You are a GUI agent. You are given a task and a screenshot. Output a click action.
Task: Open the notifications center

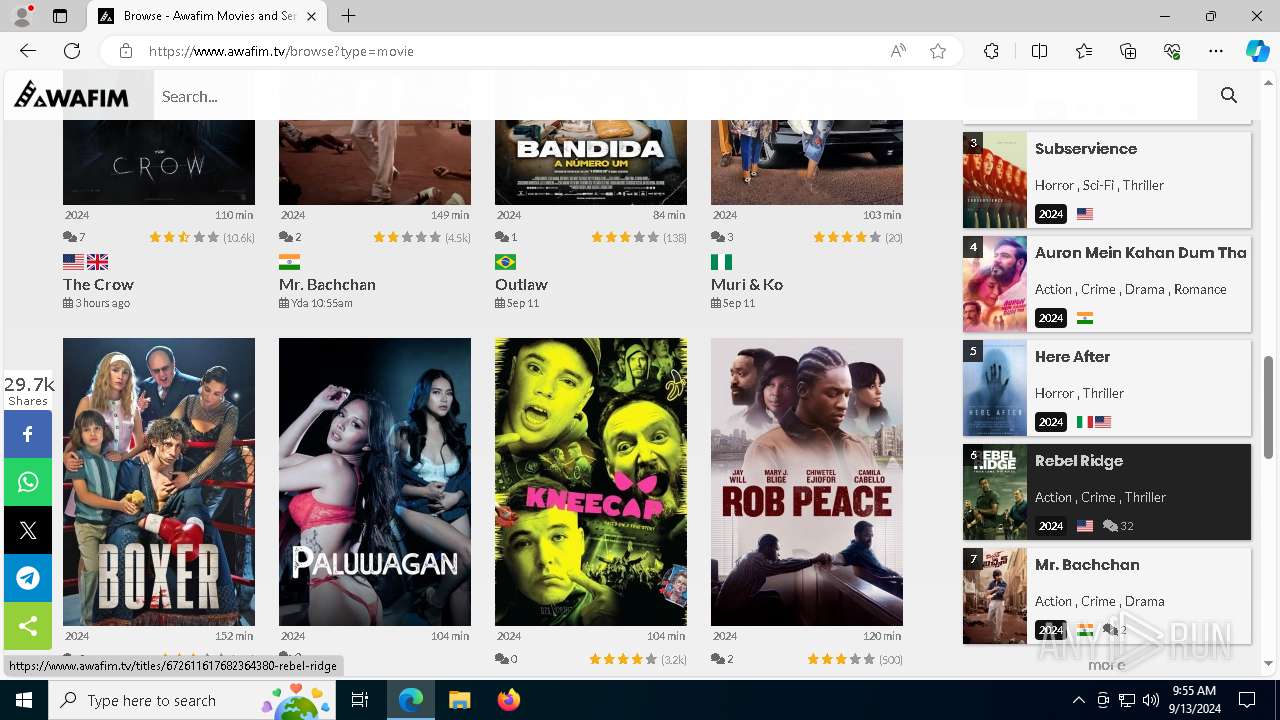coord(1247,700)
